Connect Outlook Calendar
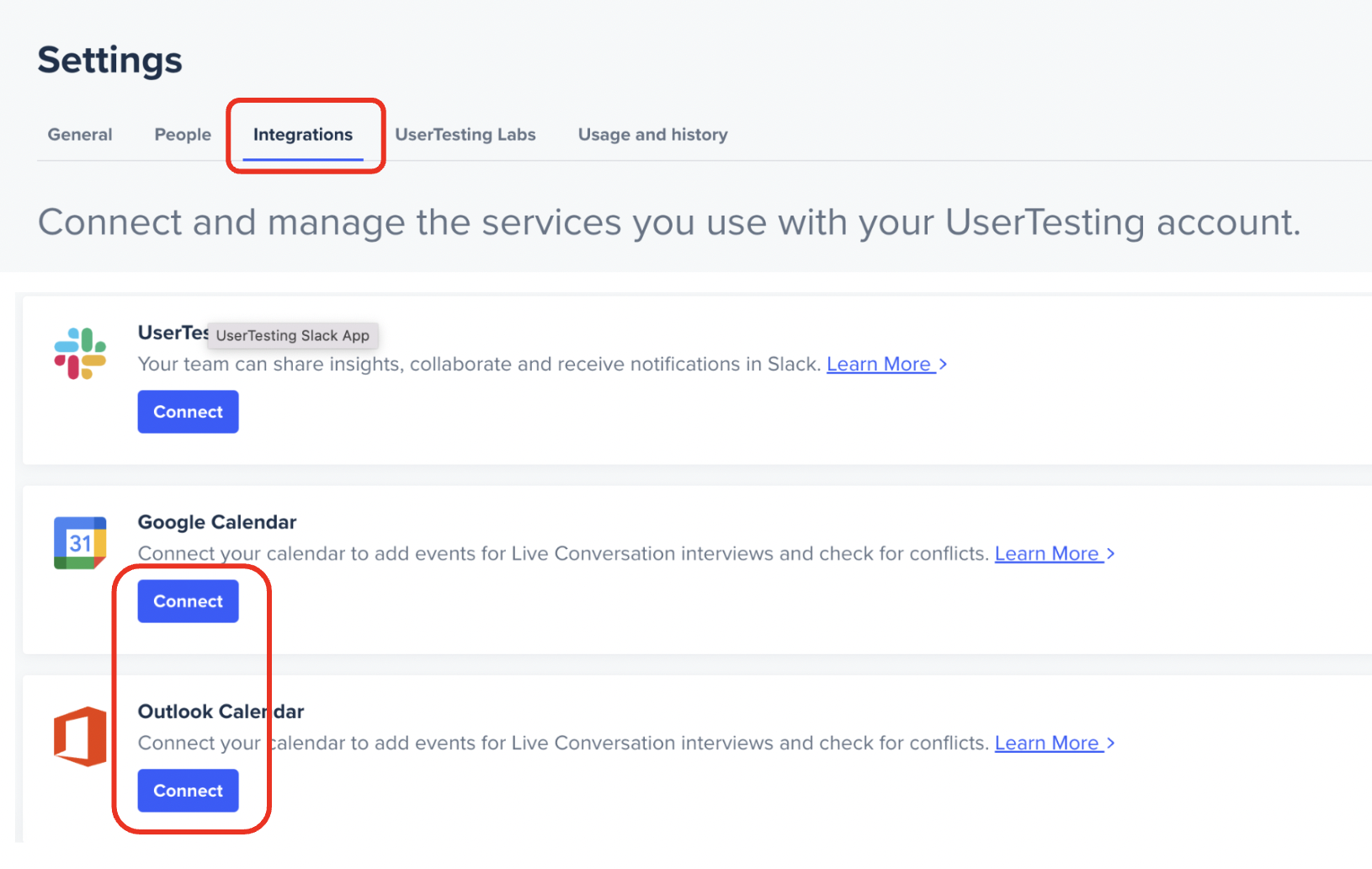Viewport: 1372px width, 869px height. (188, 791)
